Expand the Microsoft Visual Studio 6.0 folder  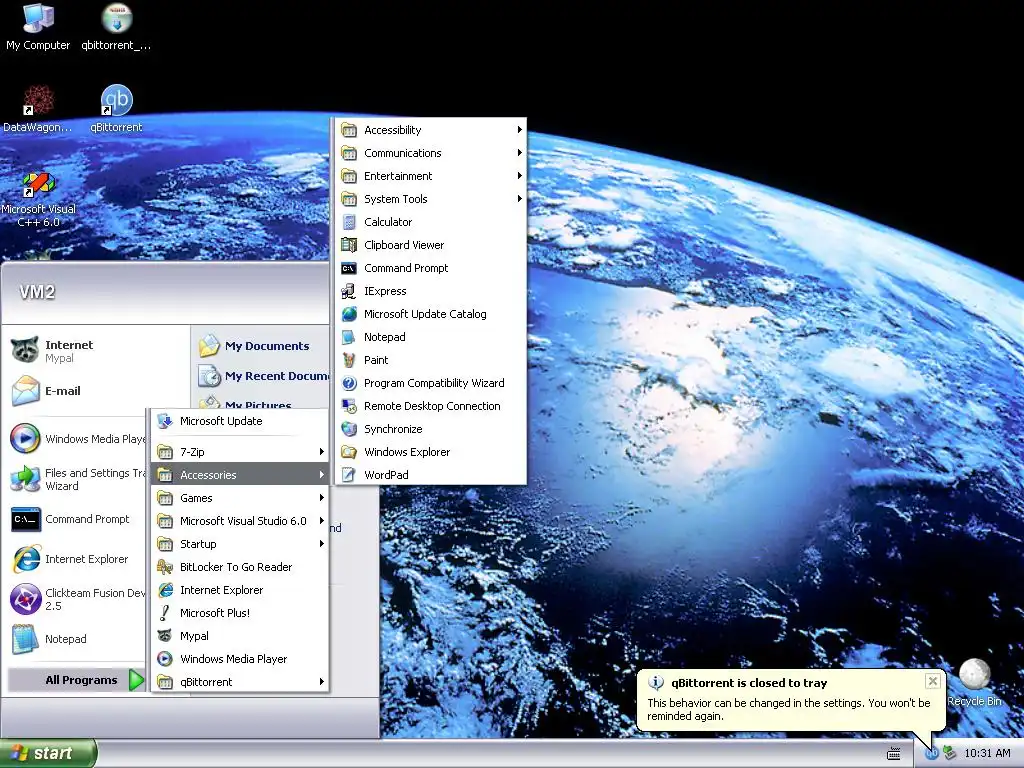click(240, 521)
